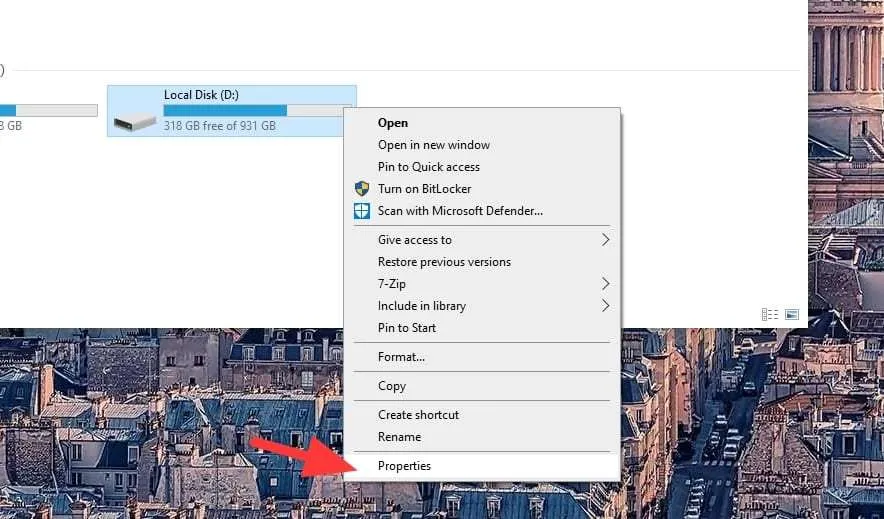The height and width of the screenshot is (519, 884).
Task: Choose Create shortcut option
Action: [x=482, y=415]
